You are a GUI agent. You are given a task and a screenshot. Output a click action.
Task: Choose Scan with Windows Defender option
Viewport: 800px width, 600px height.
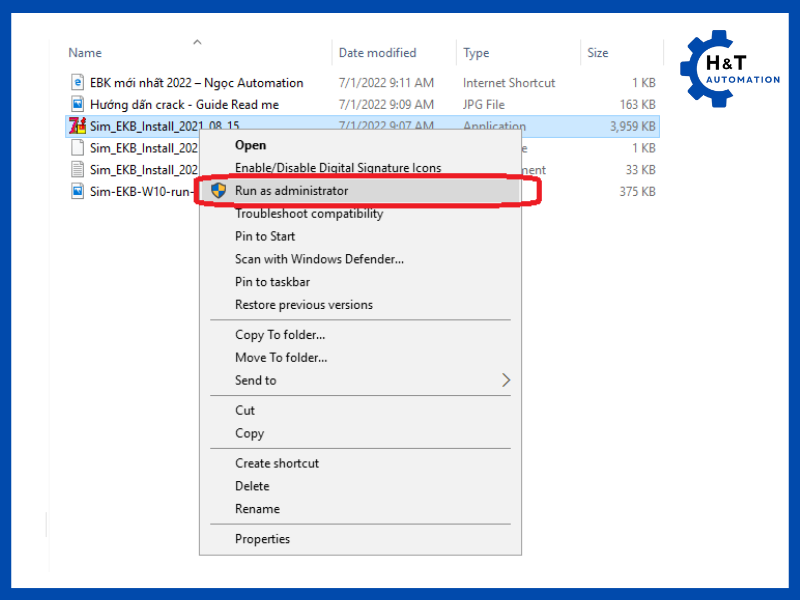319,259
